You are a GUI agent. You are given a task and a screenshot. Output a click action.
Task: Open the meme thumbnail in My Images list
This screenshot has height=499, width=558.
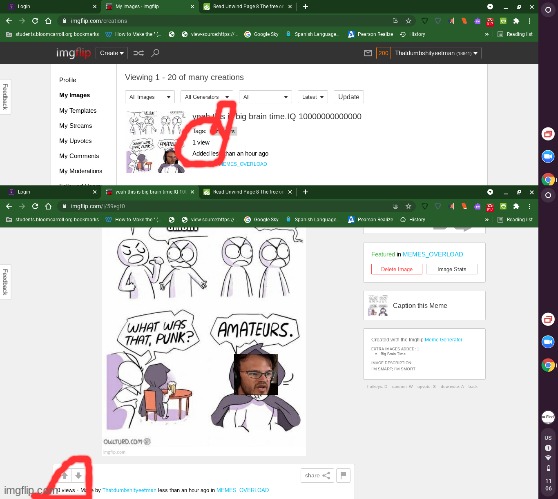[156, 142]
